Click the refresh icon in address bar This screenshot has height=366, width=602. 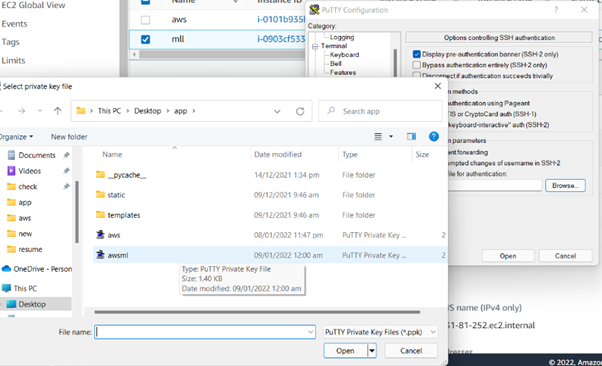(x=300, y=111)
